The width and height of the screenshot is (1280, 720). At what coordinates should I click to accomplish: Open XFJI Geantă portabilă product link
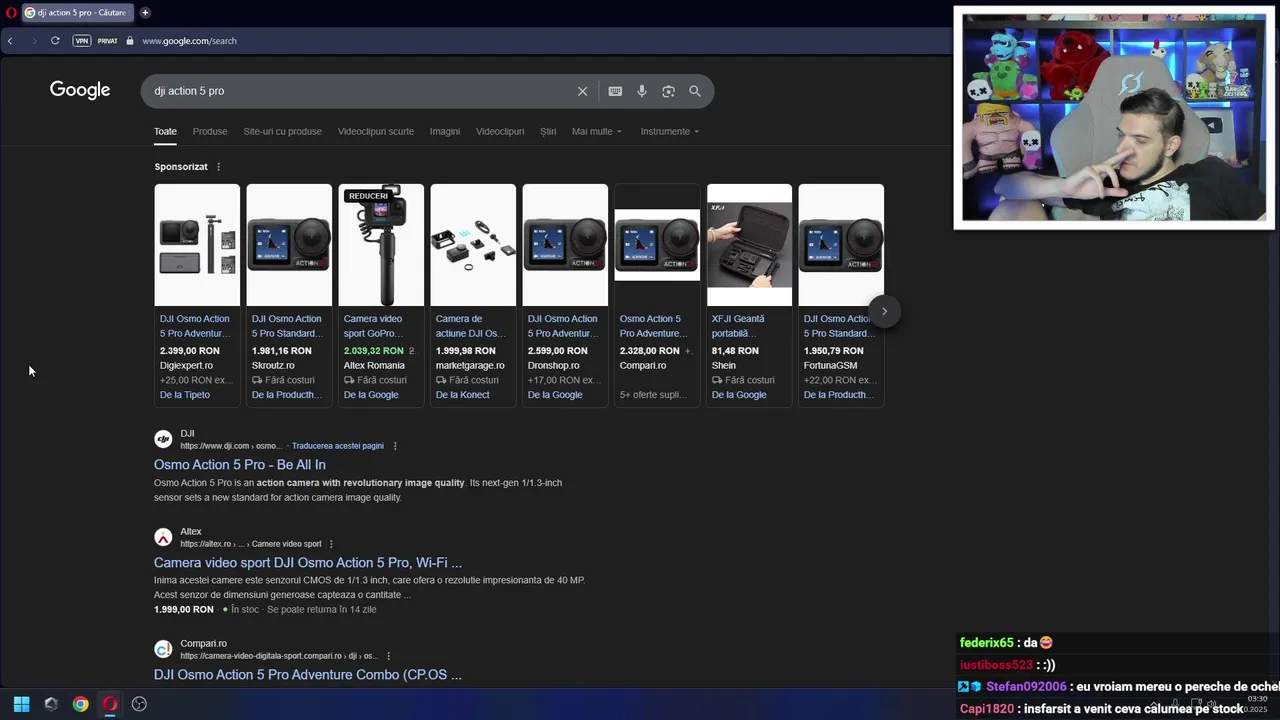[x=738, y=326]
